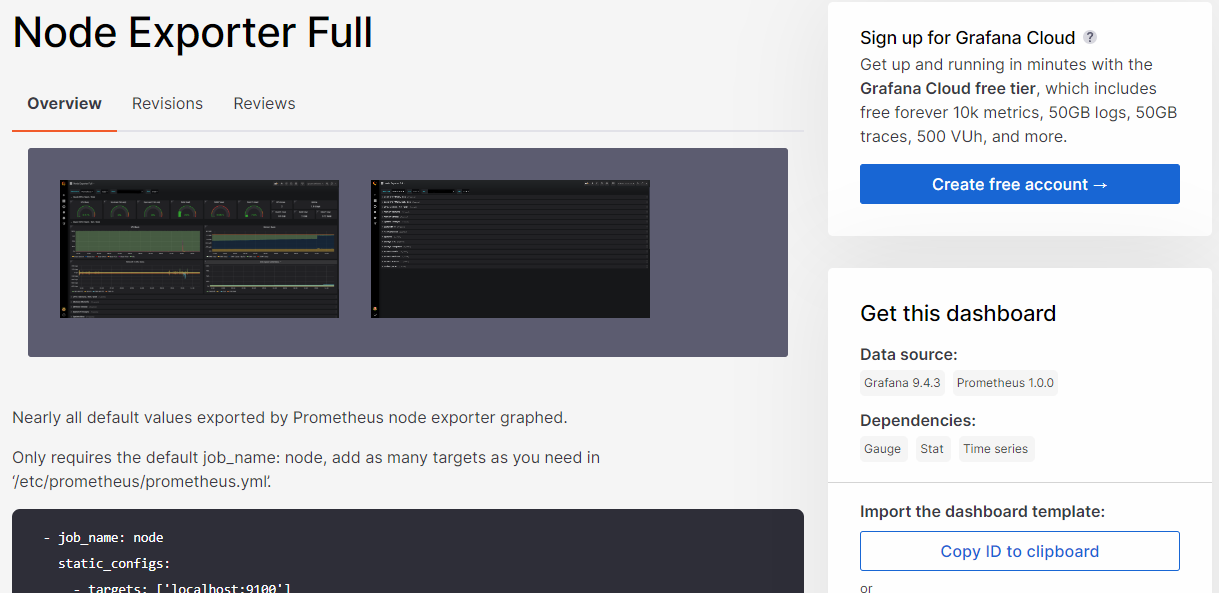Click the Grafana Cloud help question-mark icon
The width and height of the screenshot is (1219, 593).
[1090, 37]
